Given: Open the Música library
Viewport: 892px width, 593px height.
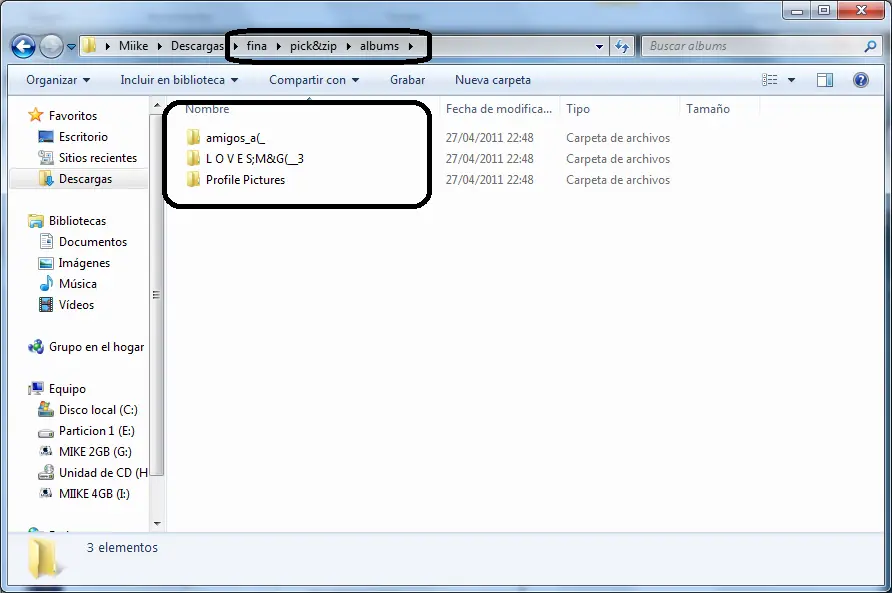Looking at the screenshot, I should [78, 283].
